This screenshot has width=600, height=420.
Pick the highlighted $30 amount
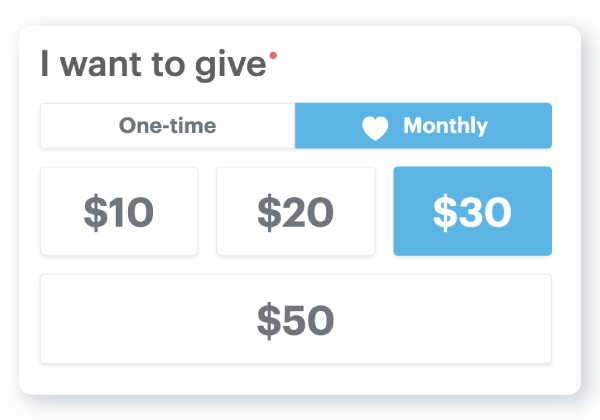tap(472, 211)
